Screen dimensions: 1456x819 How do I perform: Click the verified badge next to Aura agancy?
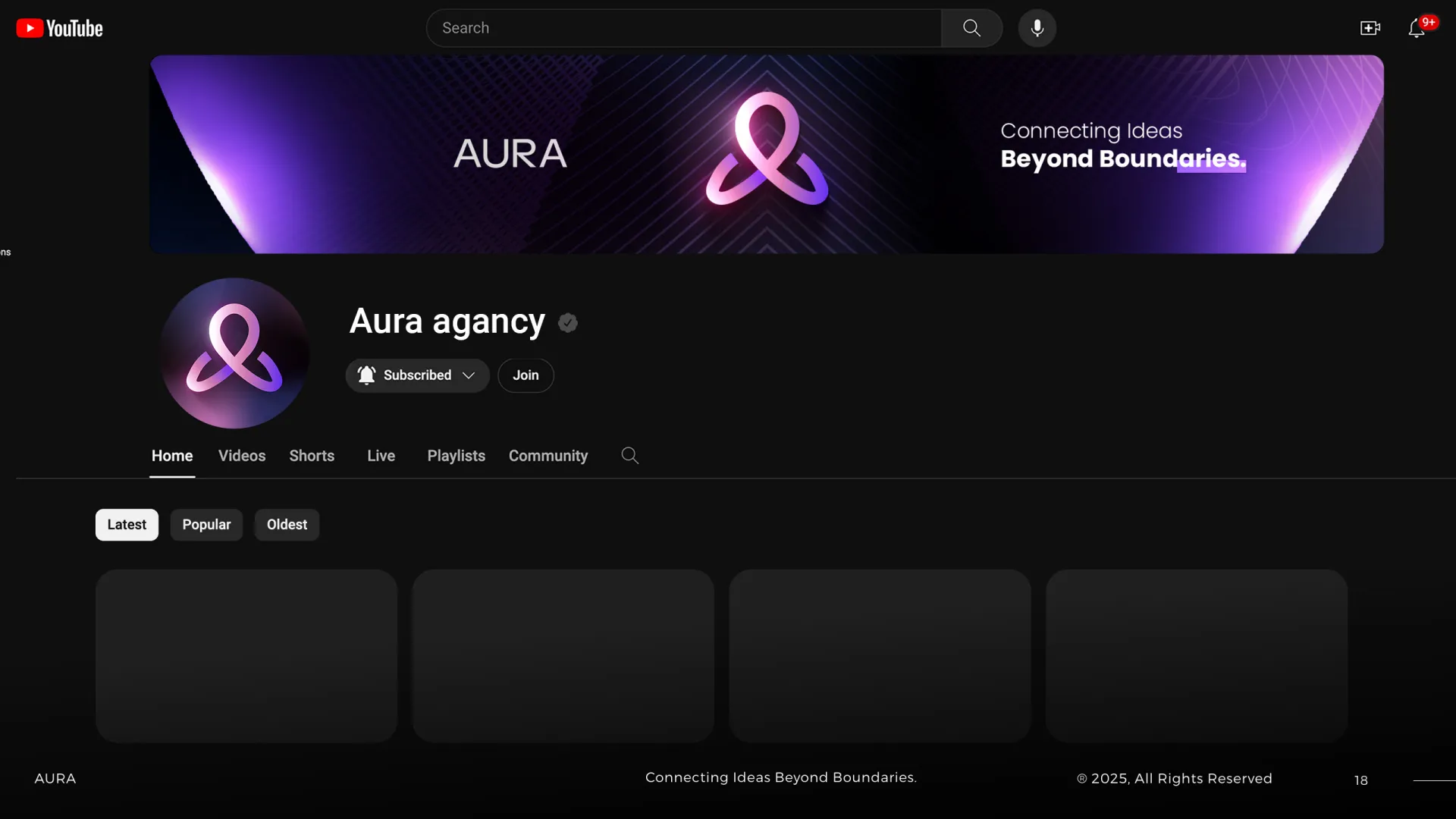point(568,323)
